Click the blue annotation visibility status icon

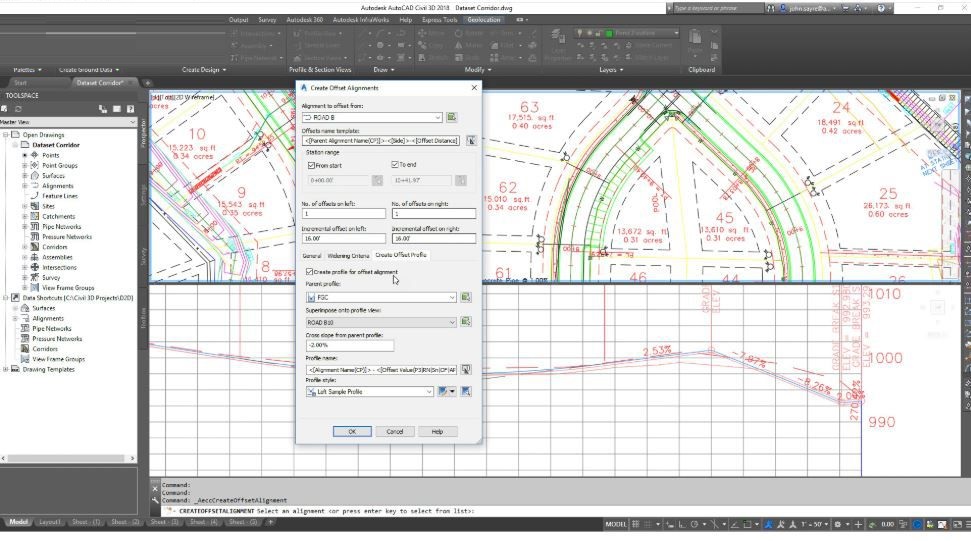(769, 524)
